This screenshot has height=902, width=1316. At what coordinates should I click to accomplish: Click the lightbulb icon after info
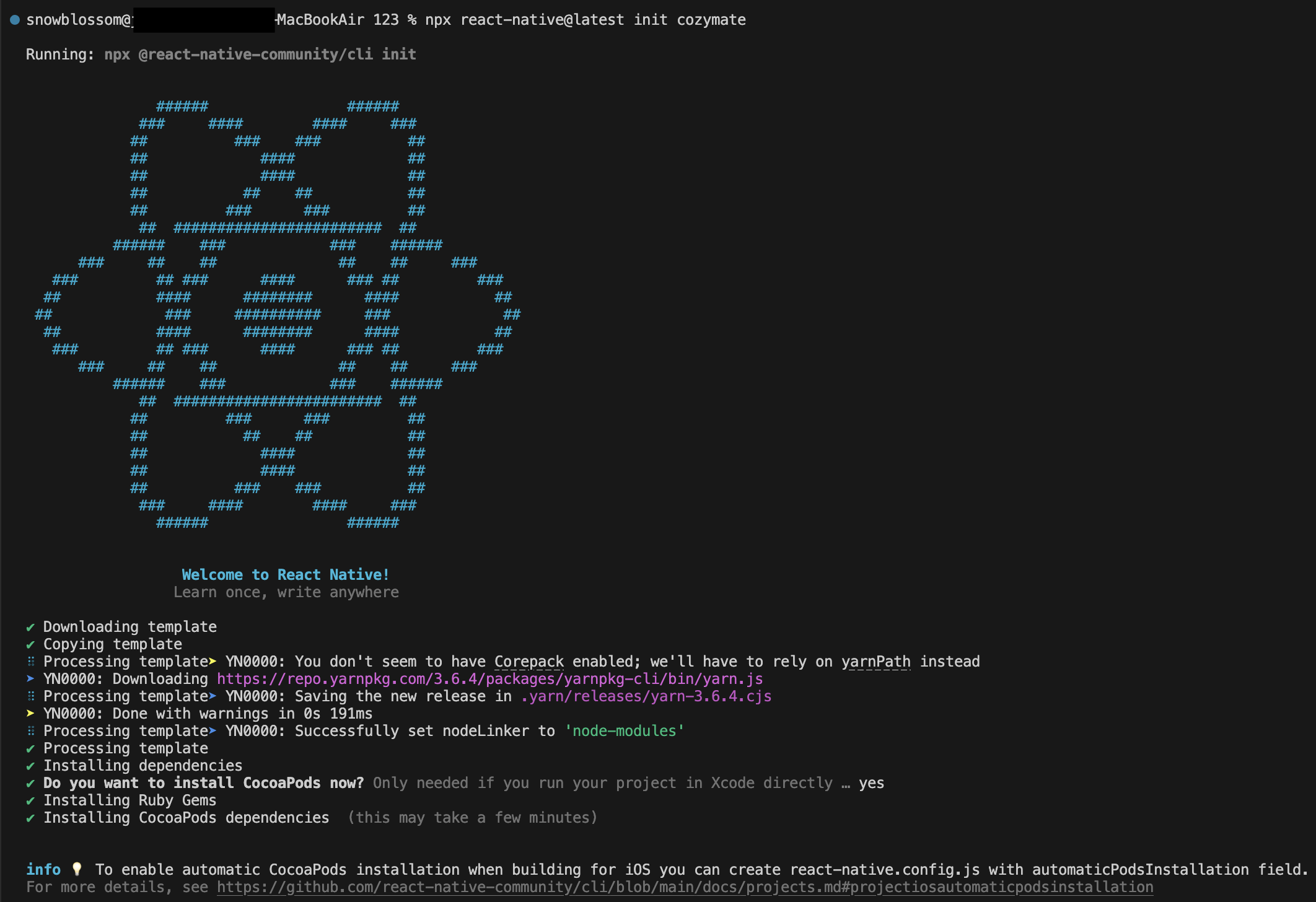pyautogui.click(x=77, y=869)
